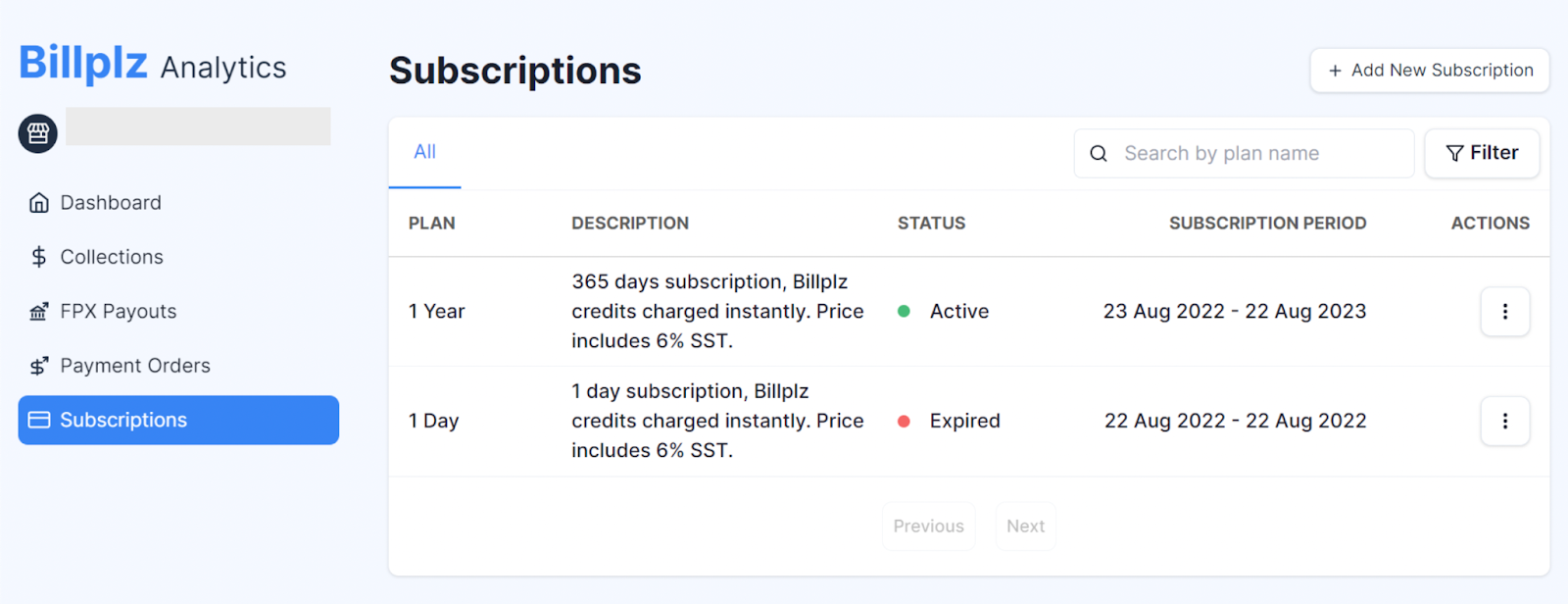Go to Collections in sidebar
Image resolution: width=1568 pixels, height=604 pixels.
112,257
